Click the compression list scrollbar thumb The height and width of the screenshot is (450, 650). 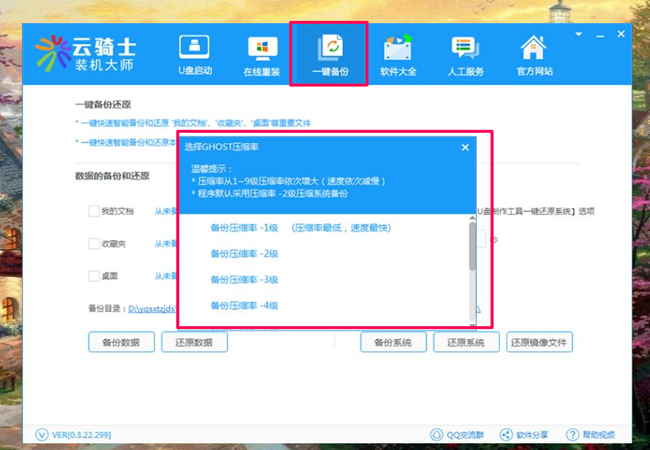[x=472, y=246]
